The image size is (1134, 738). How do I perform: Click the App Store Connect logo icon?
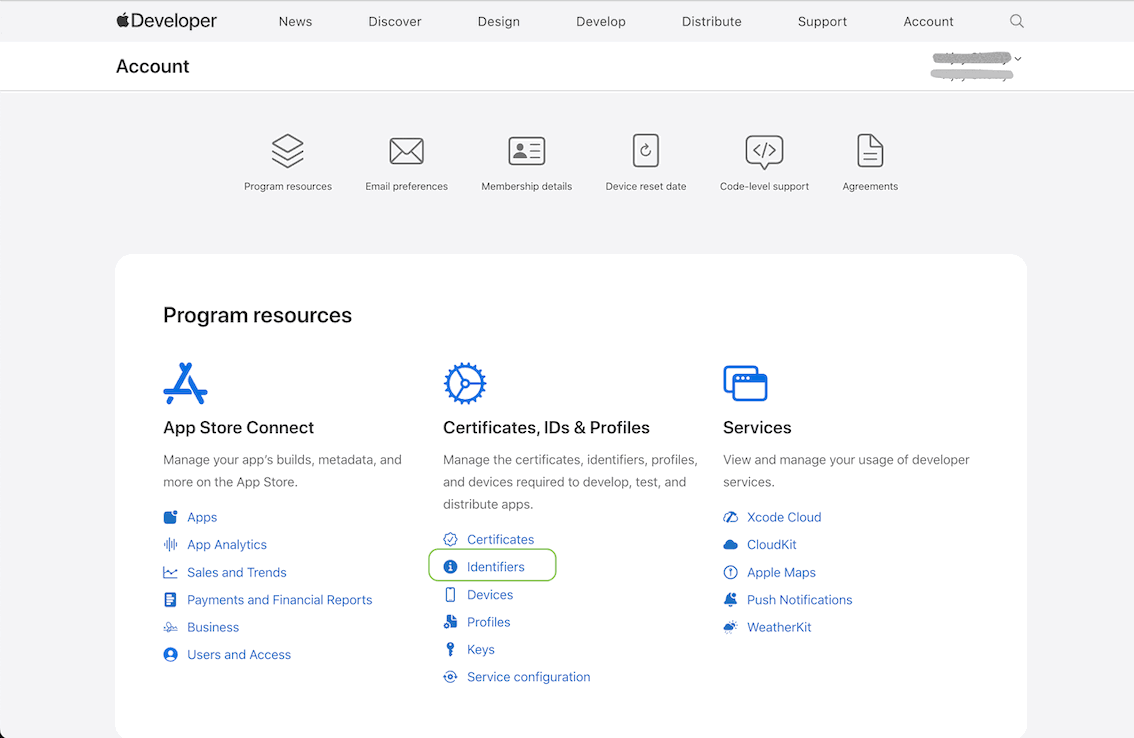click(185, 383)
